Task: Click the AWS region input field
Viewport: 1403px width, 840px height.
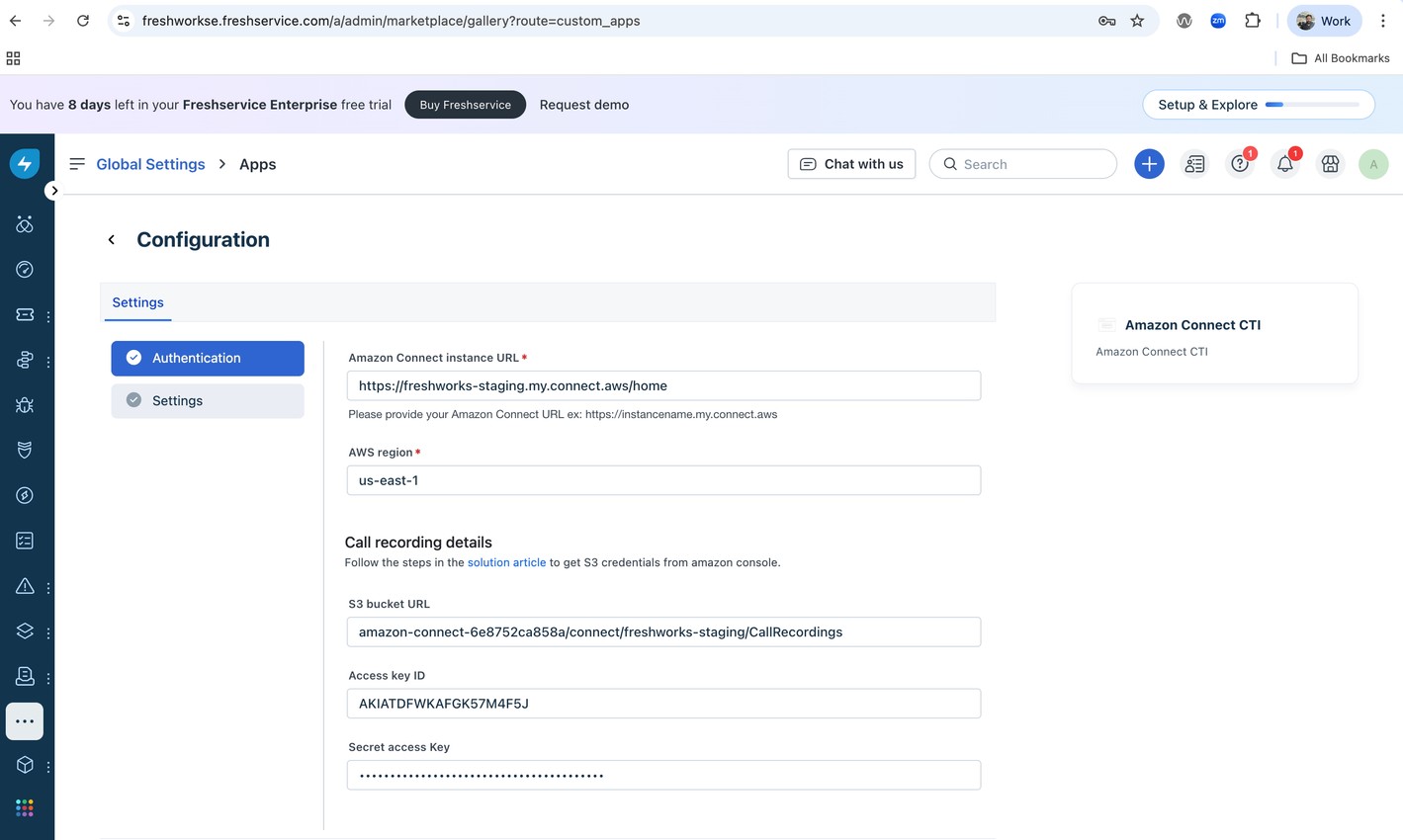Action: (663, 480)
